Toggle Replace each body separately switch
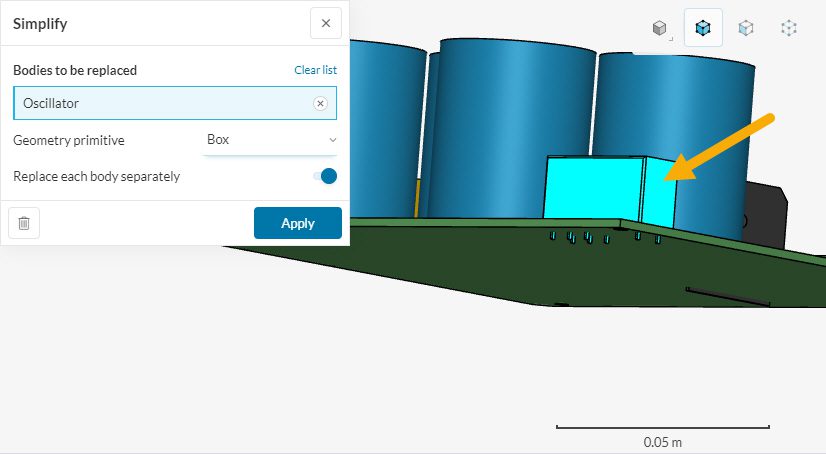The height and width of the screenshot is (454, 826). pyautogui.click(x=324, y=176)
